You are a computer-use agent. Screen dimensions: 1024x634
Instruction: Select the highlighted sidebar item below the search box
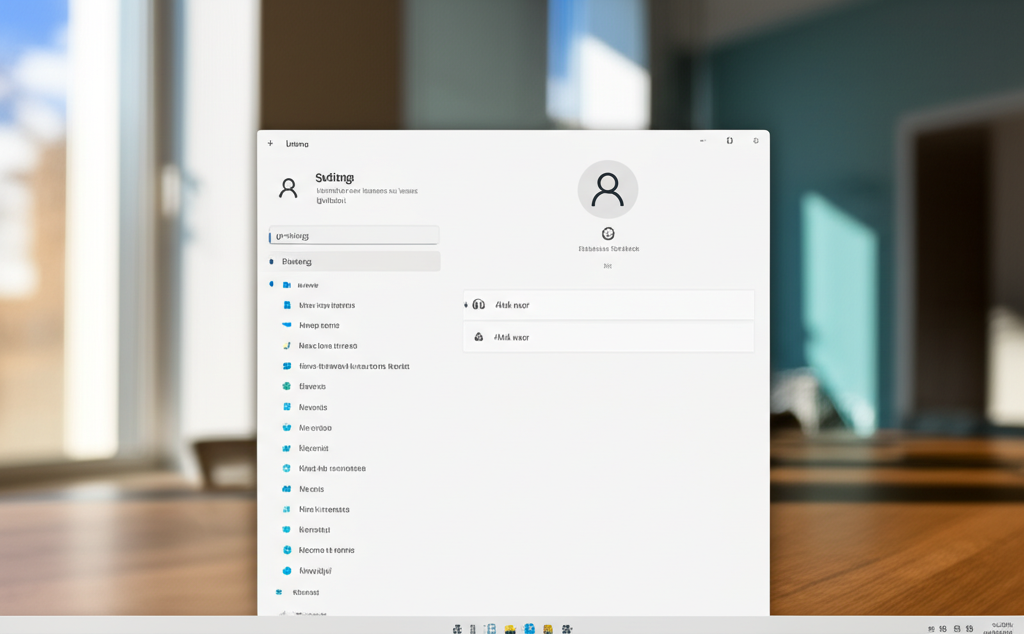(x=354, y=261)
